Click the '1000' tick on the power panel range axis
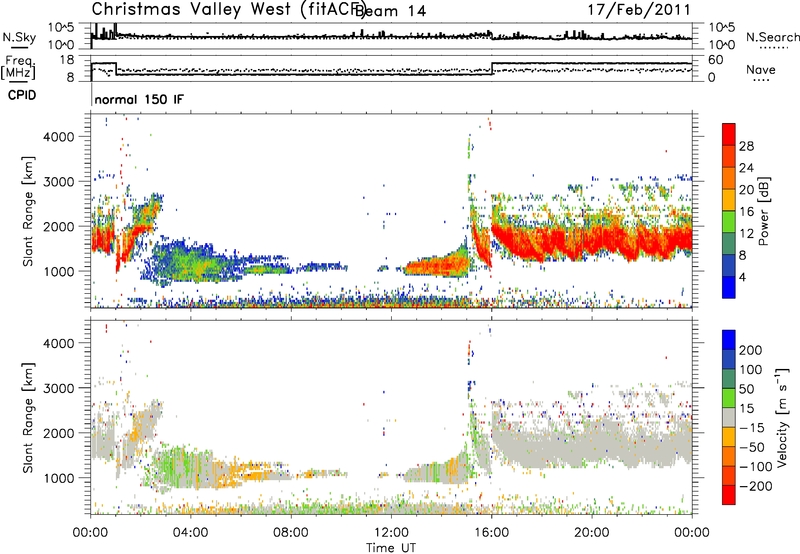Image resolution: width=800 pixels, height=554 pixels. (58, 271)
